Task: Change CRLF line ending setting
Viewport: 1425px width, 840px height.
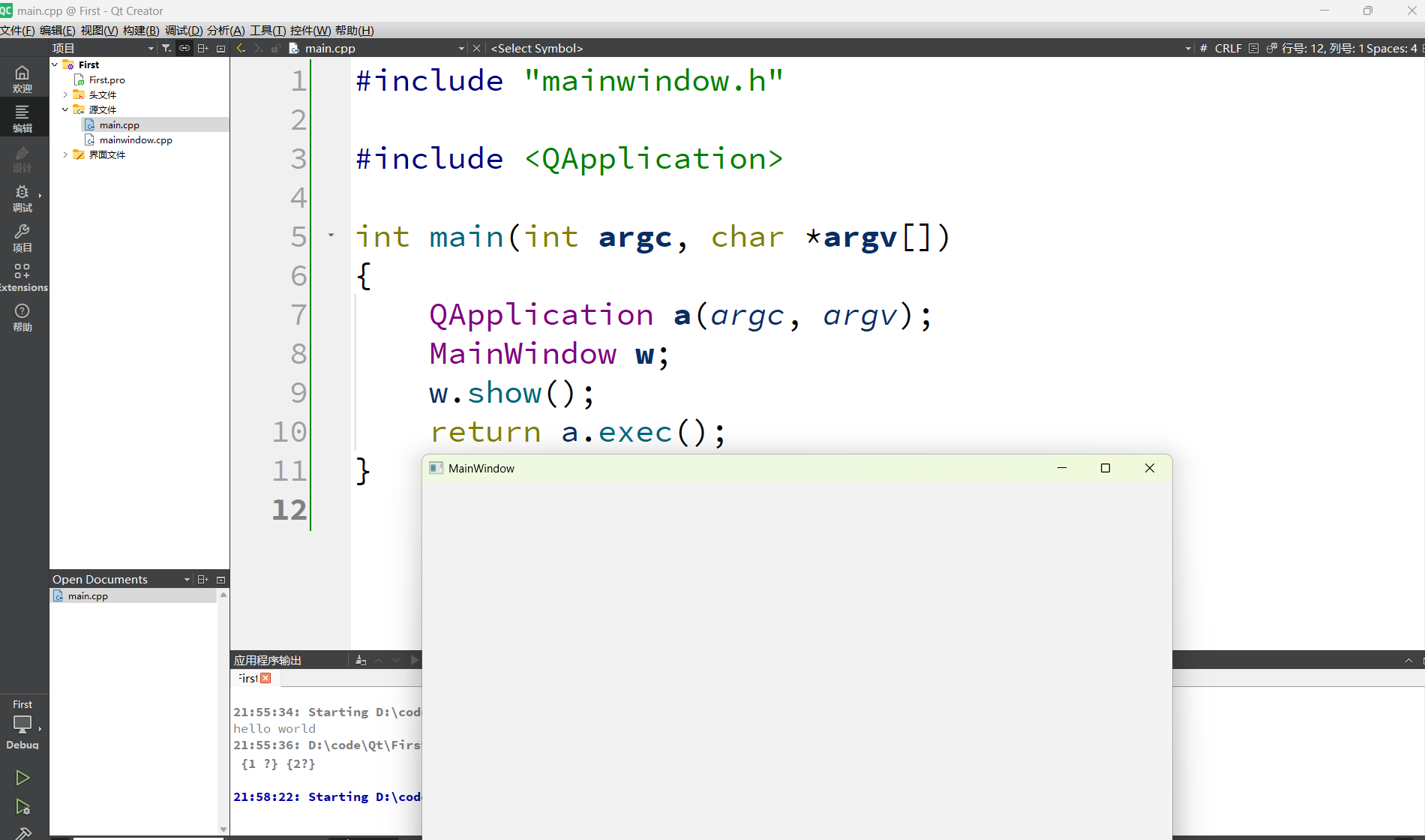Action: 1228,48
